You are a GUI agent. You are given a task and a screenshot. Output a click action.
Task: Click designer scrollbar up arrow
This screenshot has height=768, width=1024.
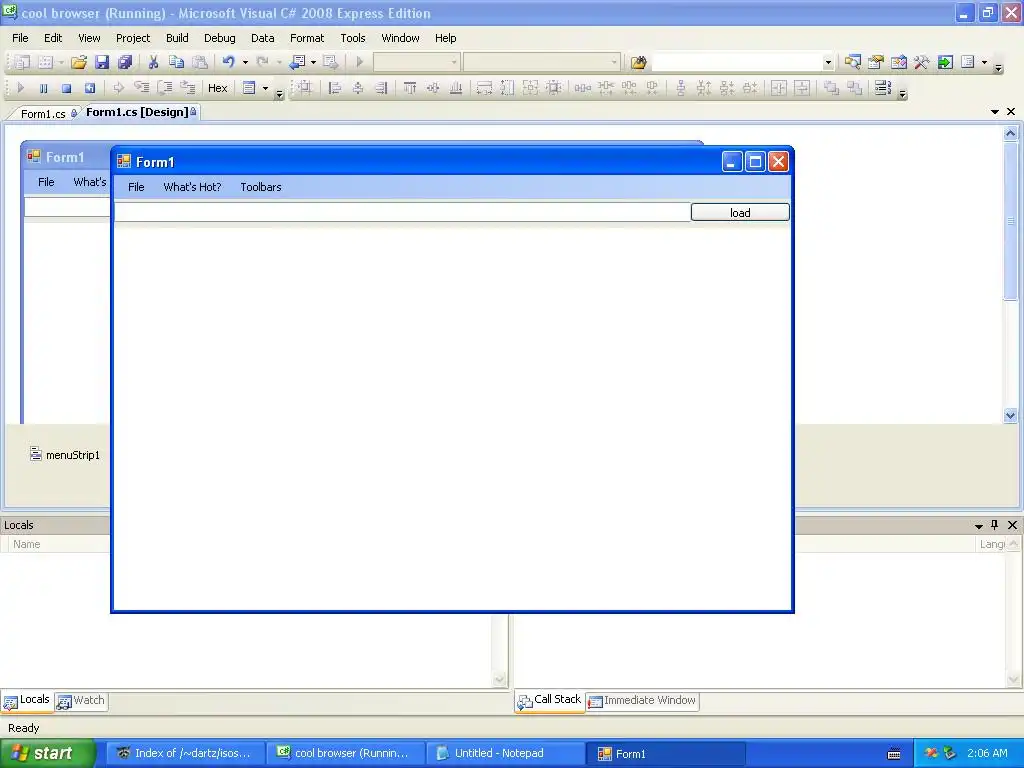coord(1010,133)
